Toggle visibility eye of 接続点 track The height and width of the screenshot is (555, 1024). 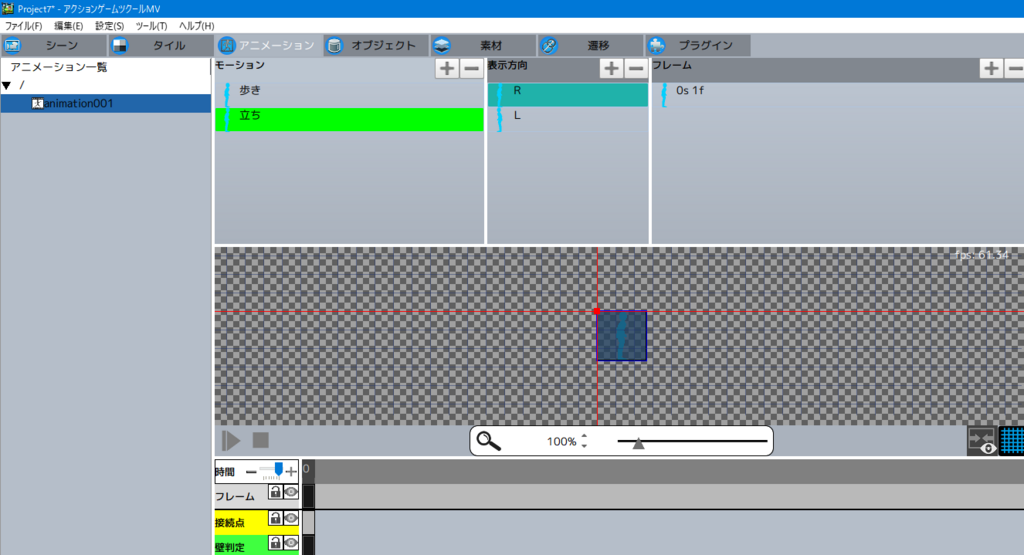(x=291, y=518)
